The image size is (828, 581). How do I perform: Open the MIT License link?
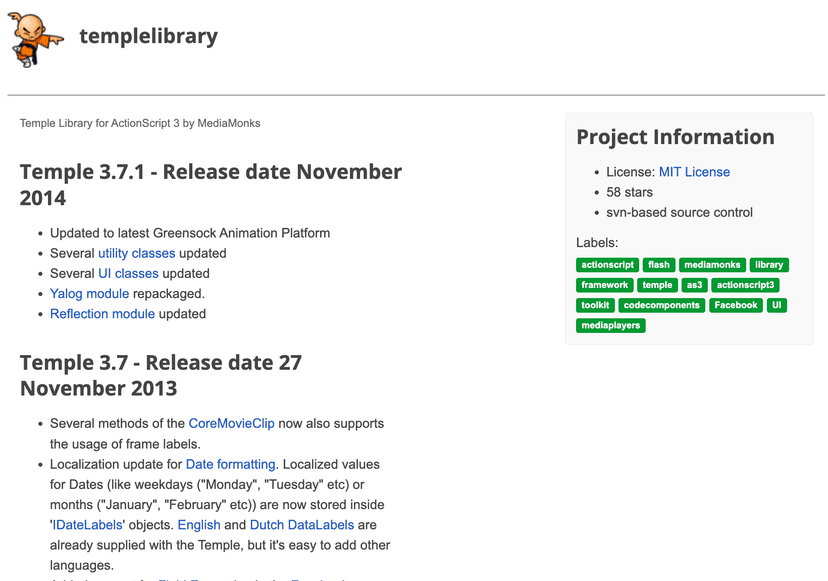pos(694,172)
